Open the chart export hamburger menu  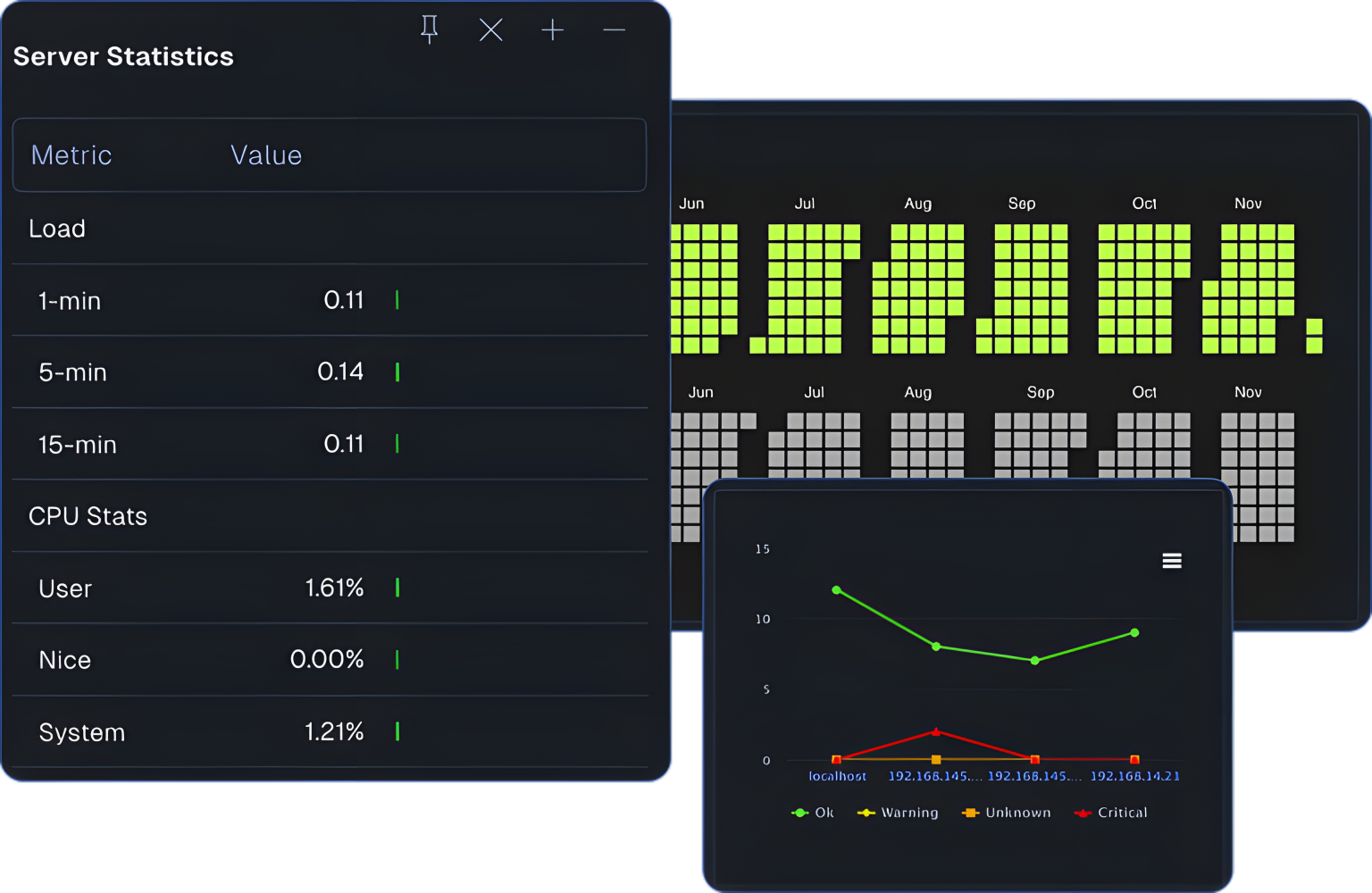coord(1171,560)
